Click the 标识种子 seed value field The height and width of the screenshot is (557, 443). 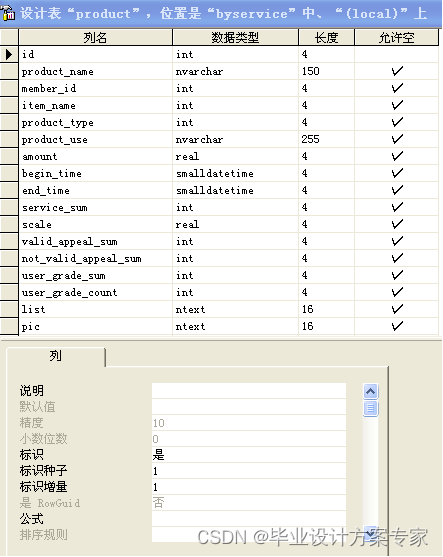[249, 471]
